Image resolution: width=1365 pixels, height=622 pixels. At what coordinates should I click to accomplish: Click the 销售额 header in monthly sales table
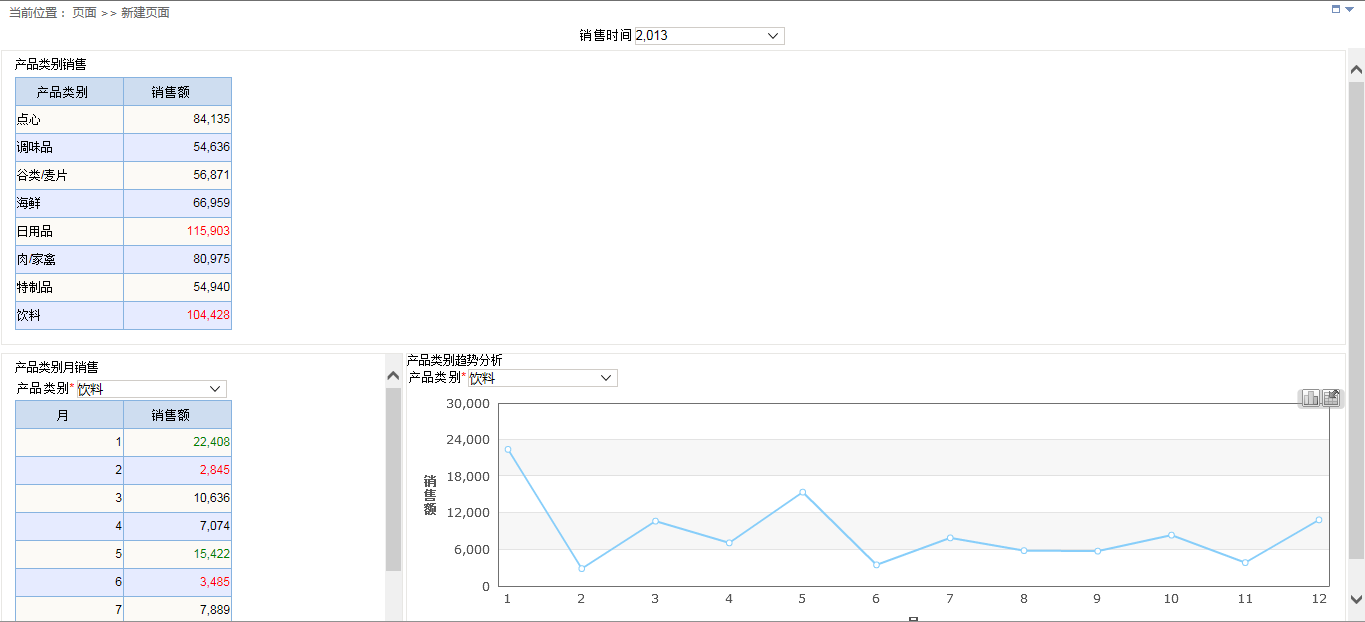tap(177, 415)
